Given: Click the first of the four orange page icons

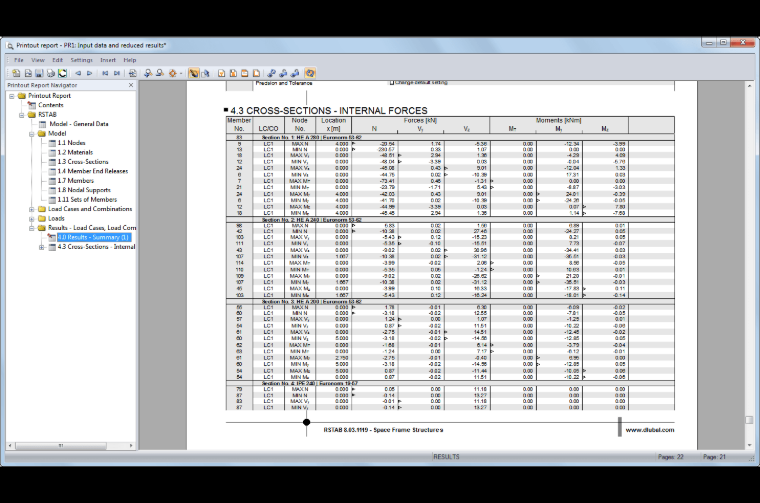Looking at the screenshot, I should point(222,73).
